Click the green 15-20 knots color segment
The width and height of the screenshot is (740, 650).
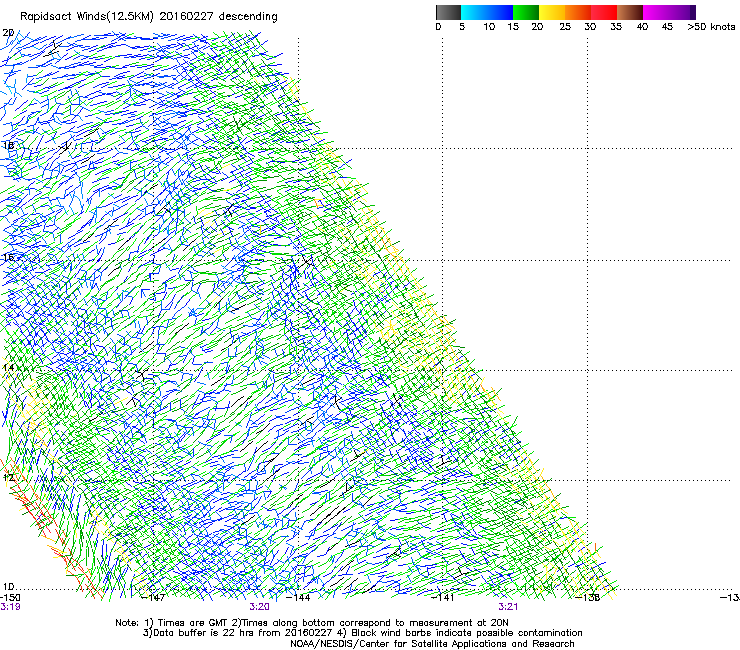(526, 12)
